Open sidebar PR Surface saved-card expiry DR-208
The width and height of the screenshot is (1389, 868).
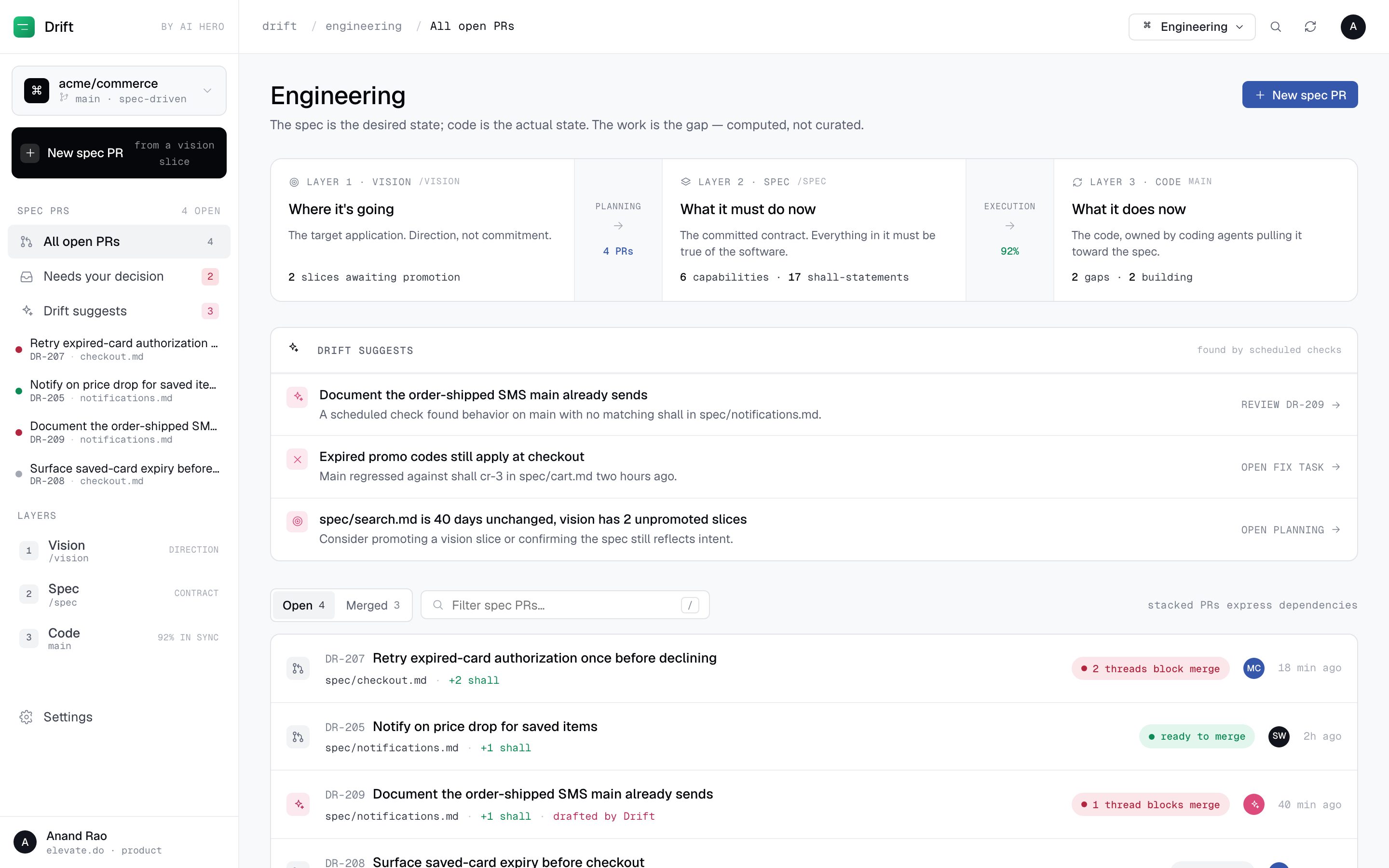click(x=119, y=474)
